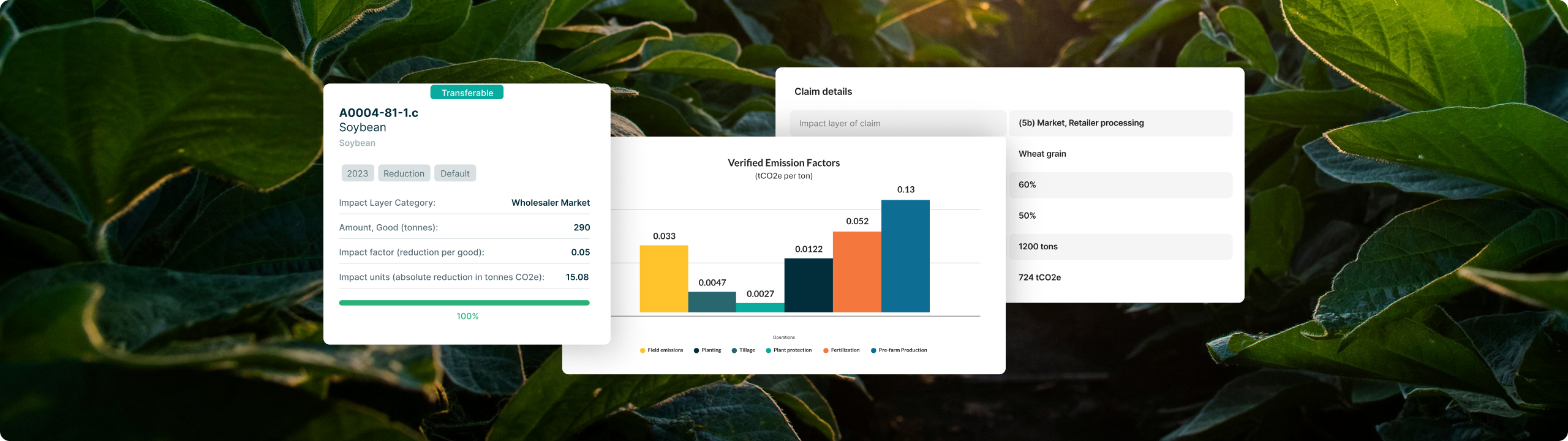This screenshot has height=441, width=1568.
Task: Click the yellow Field emissions bar
Action: coord(664,279)
